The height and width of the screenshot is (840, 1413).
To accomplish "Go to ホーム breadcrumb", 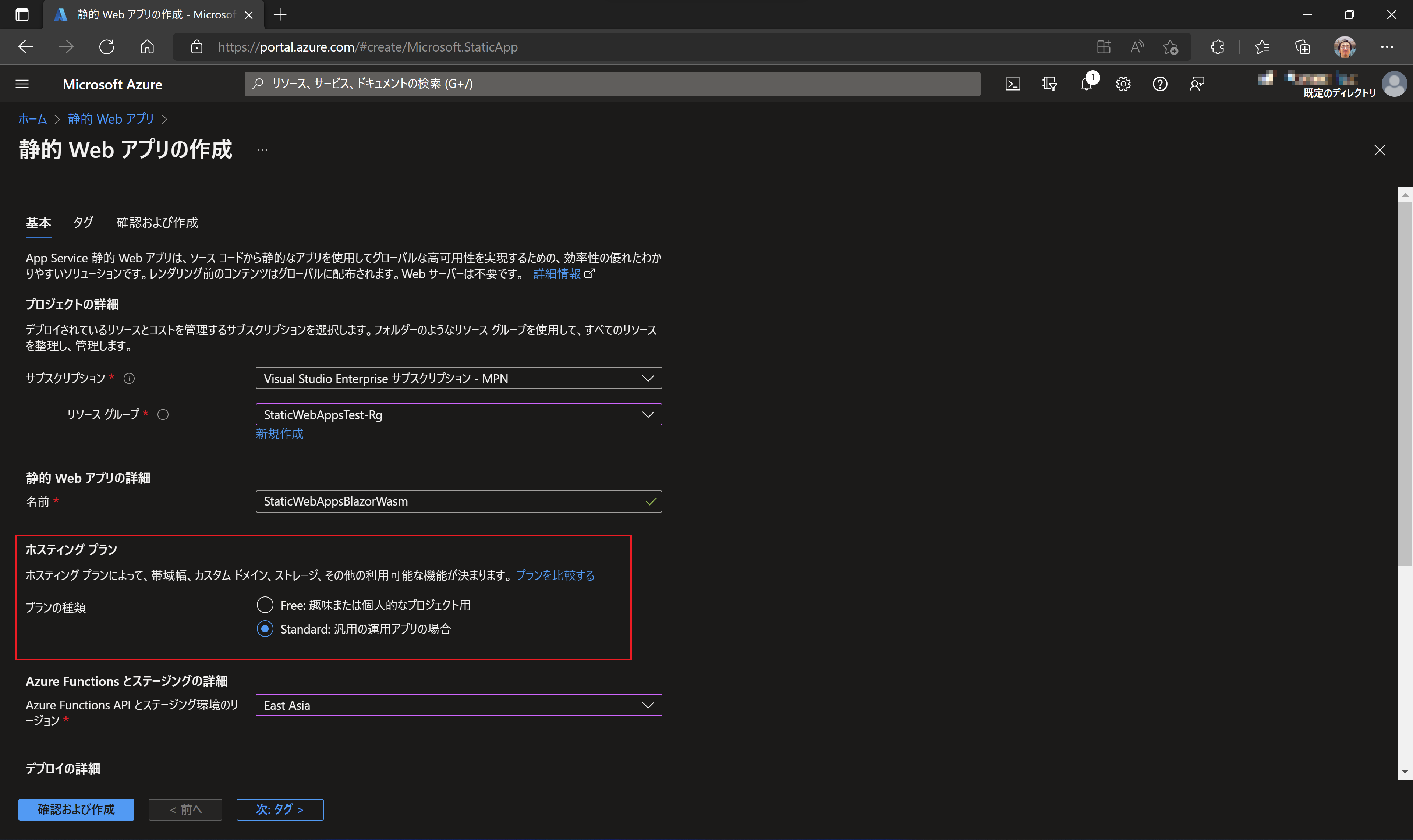I will coord(32,118).
